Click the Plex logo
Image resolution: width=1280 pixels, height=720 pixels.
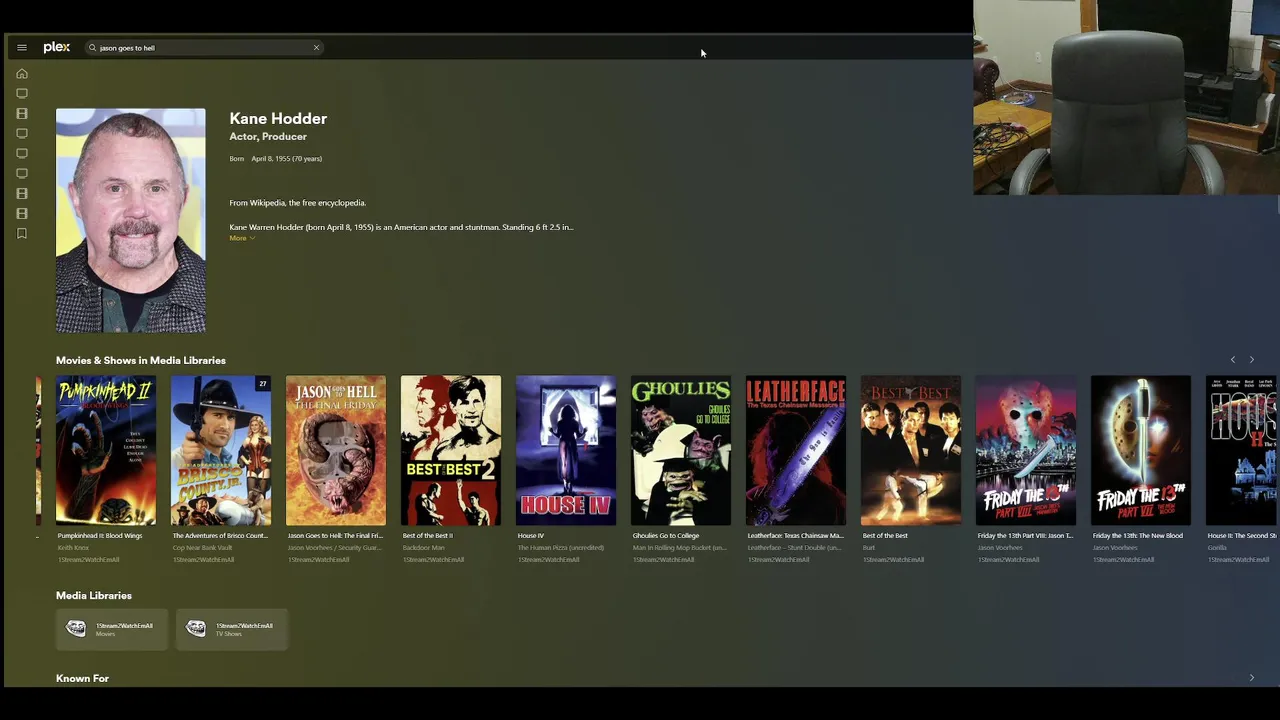[x=57, y=47]
